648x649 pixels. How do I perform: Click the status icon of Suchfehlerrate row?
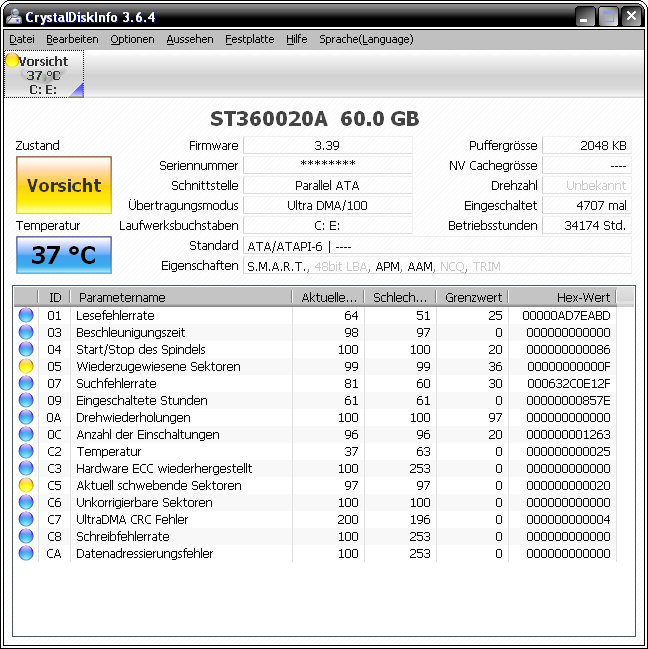(x=26, y=383)
